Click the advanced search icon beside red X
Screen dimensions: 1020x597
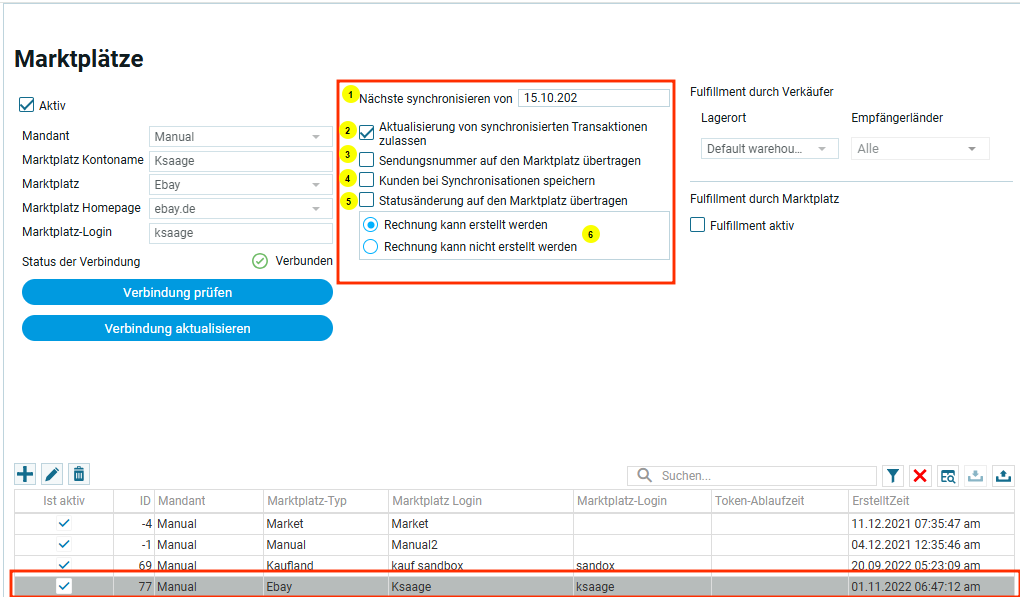click(947, 476)
